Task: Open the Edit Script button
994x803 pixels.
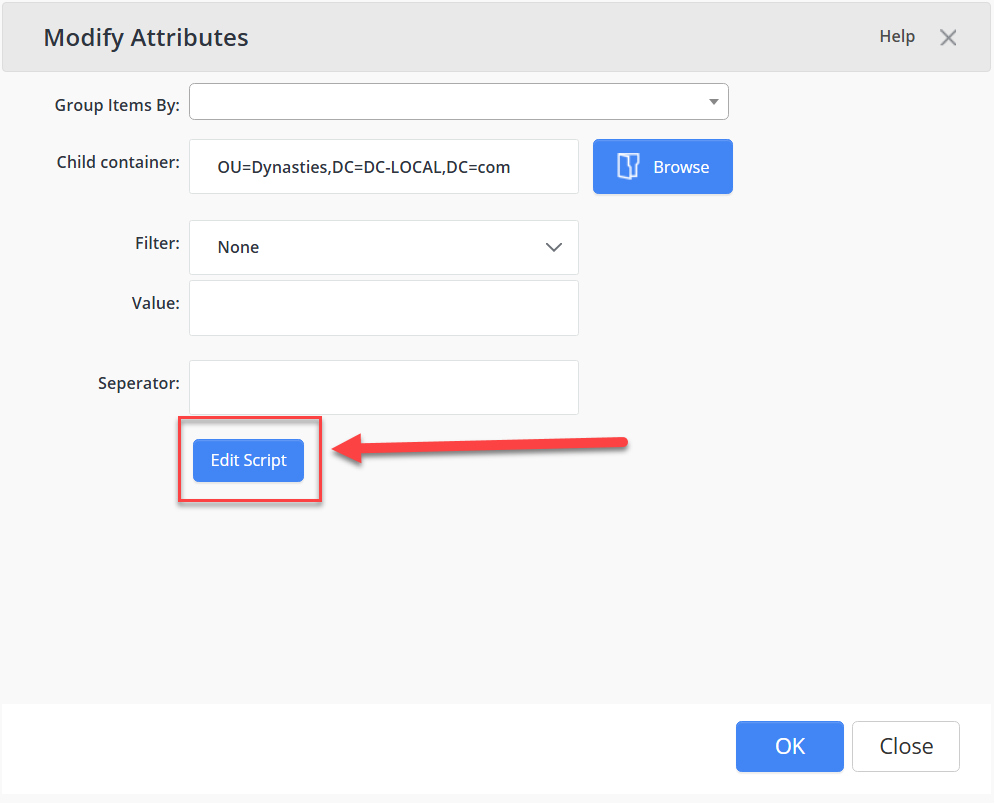Action: pyautogui.click(x=248, y=461)
